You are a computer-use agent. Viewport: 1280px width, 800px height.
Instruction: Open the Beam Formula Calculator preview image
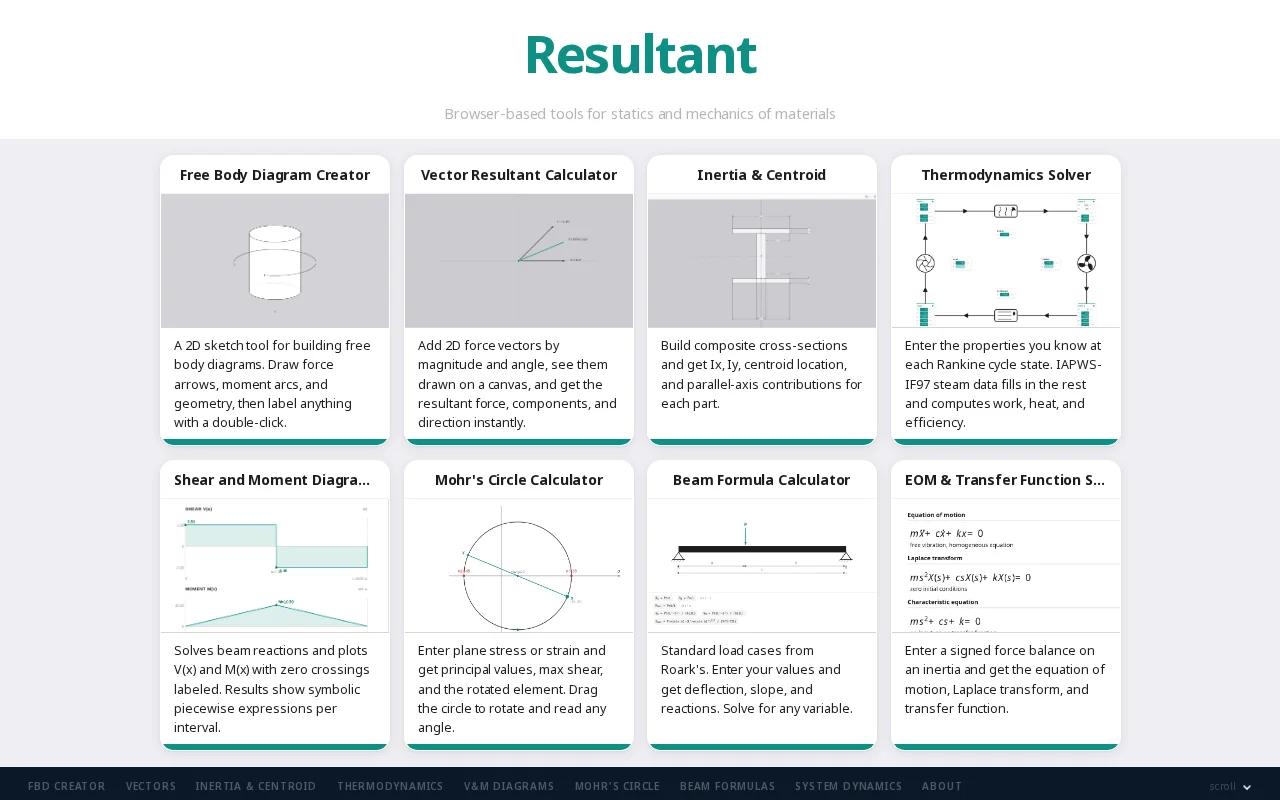coord(762,566)
